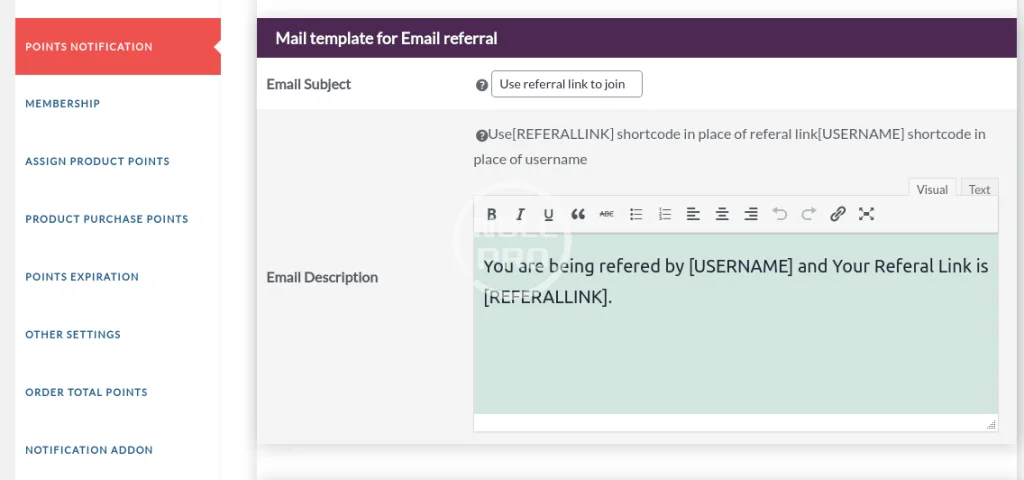Insert a blockquote
1024x480 pixels.
[x=578, y=214]
